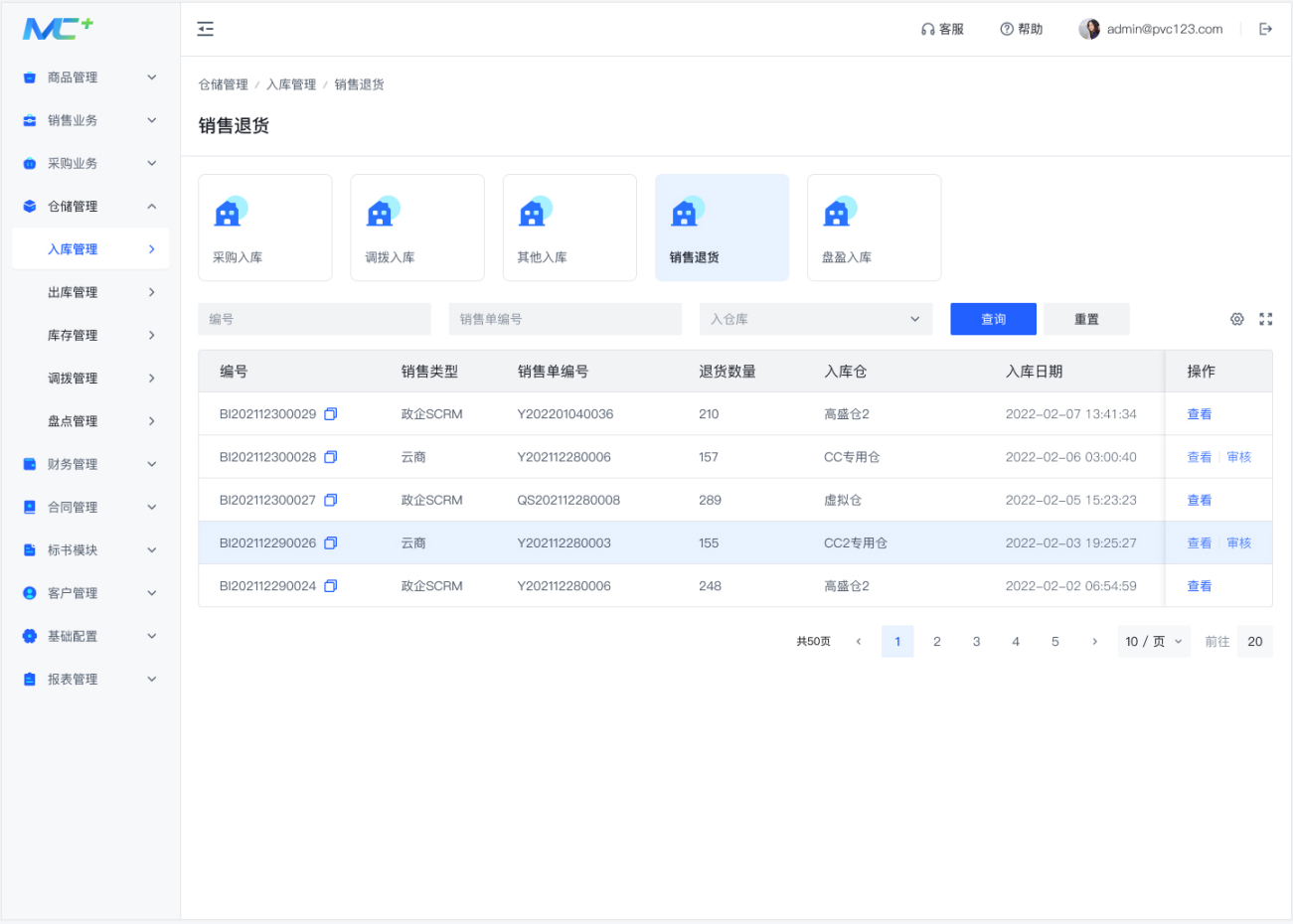Click the 入库管理 breadcrumb link
Viewport: 1293px width, 924px height.
click(291, 84)
